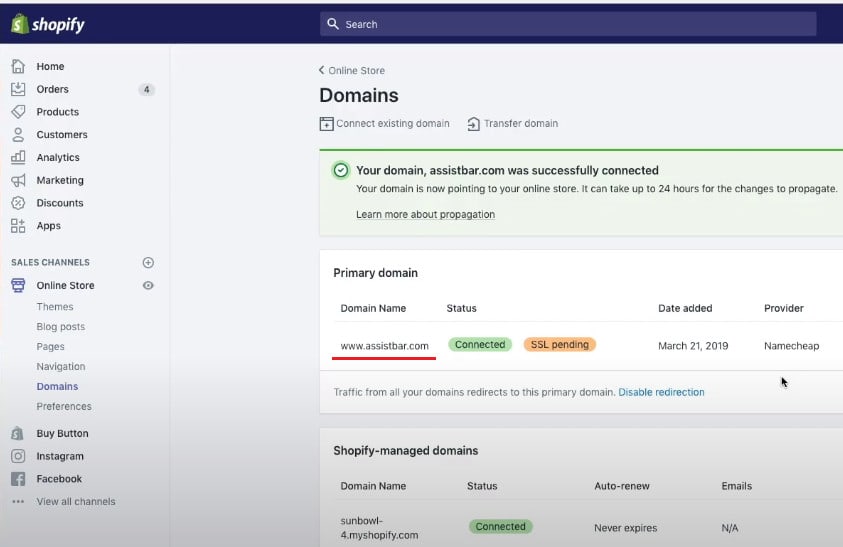Click the Discounts badge icon
This screenshot has height=547, width=843.
coord(18,203)
